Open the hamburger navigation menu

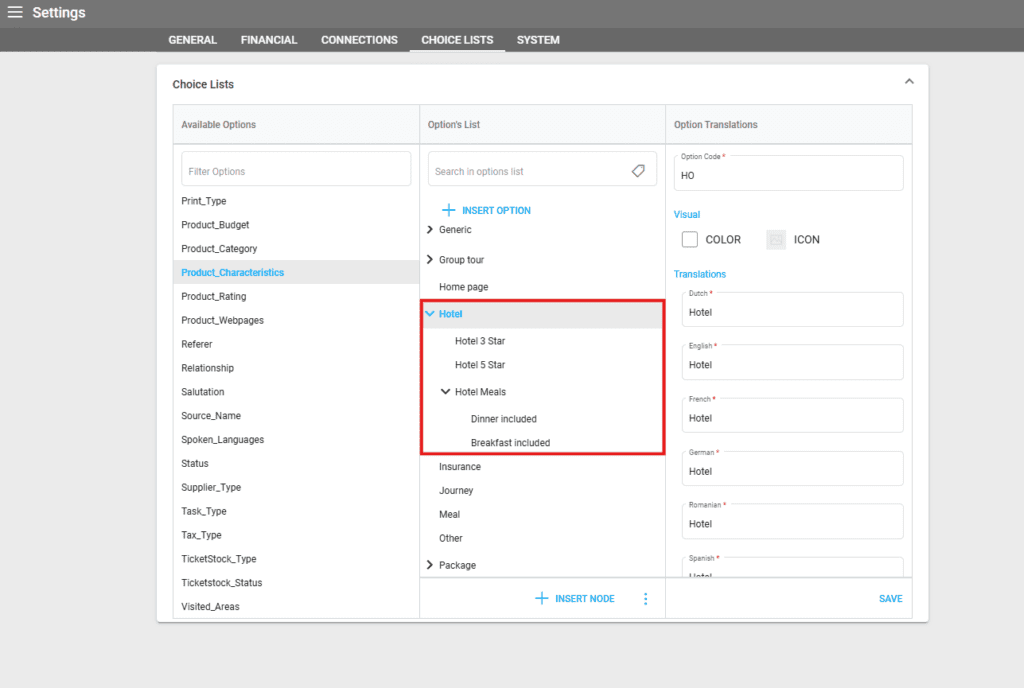click(15, 13)
